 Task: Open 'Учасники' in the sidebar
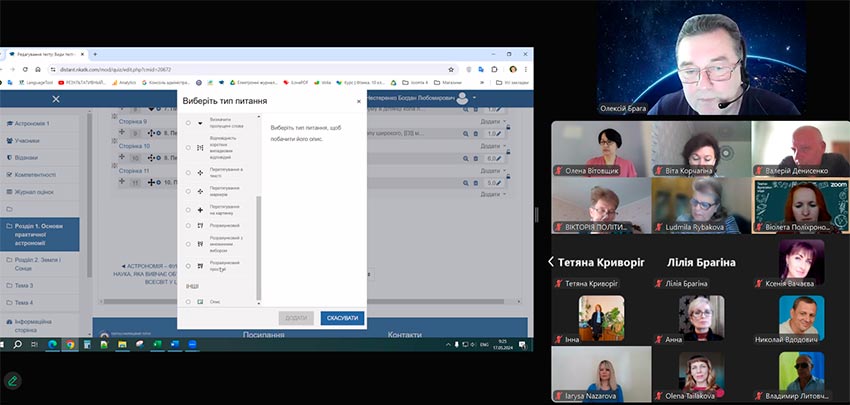click(28, 141)
